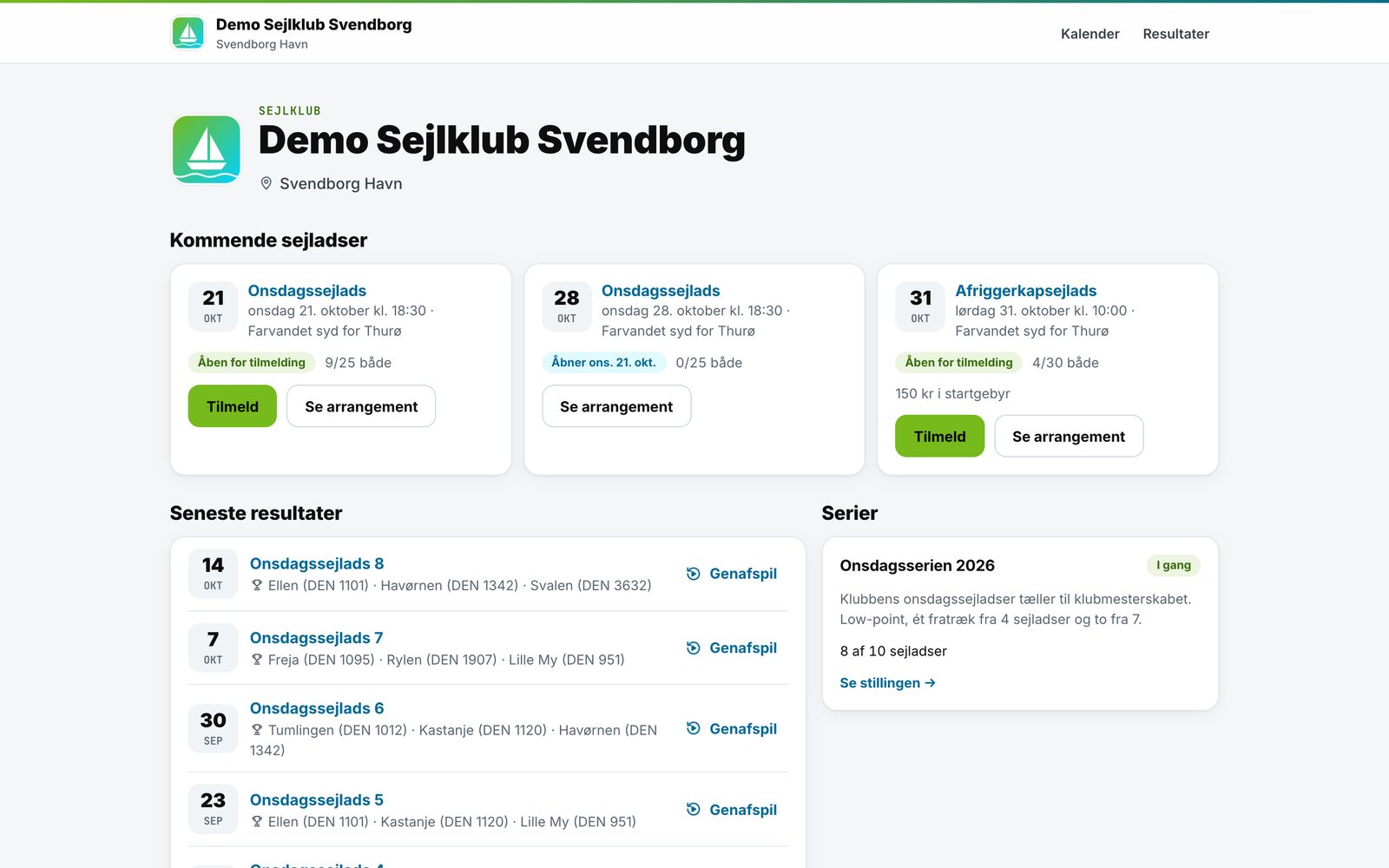Screen dimensions: 1389x868
Task: Open Onsdagssejlads 6 results
Action: (317, 708)
